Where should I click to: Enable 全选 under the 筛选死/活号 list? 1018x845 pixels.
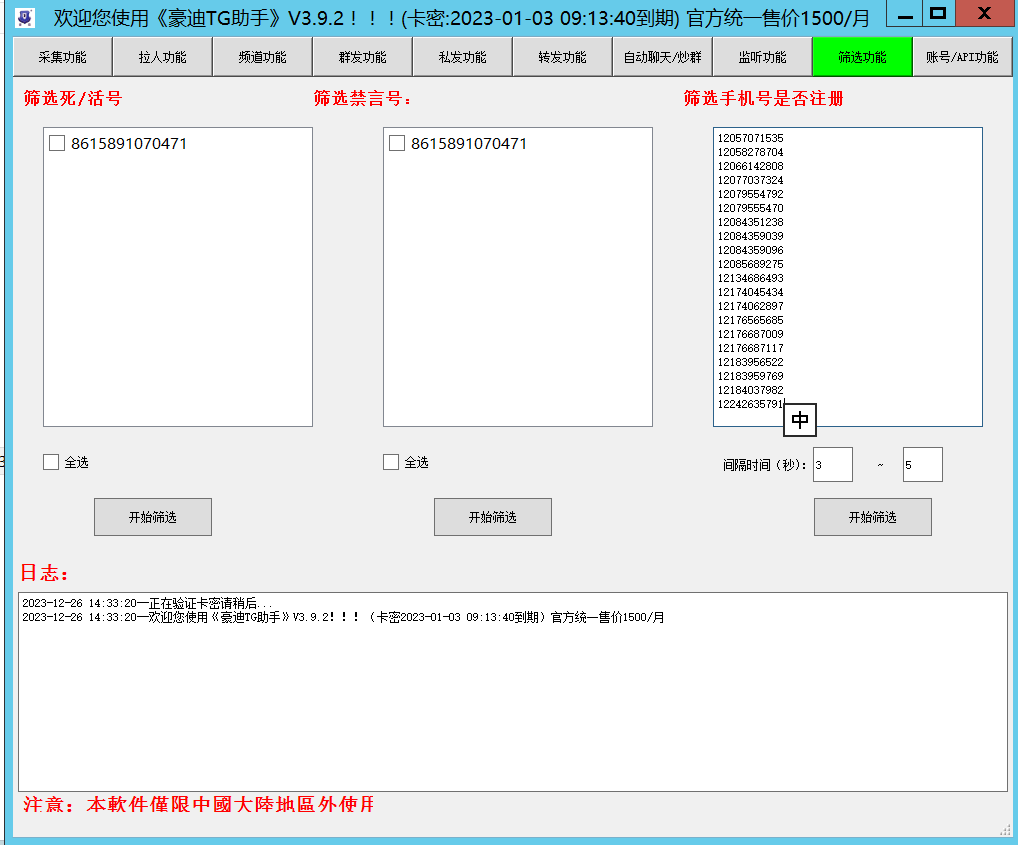click(51, 462)
